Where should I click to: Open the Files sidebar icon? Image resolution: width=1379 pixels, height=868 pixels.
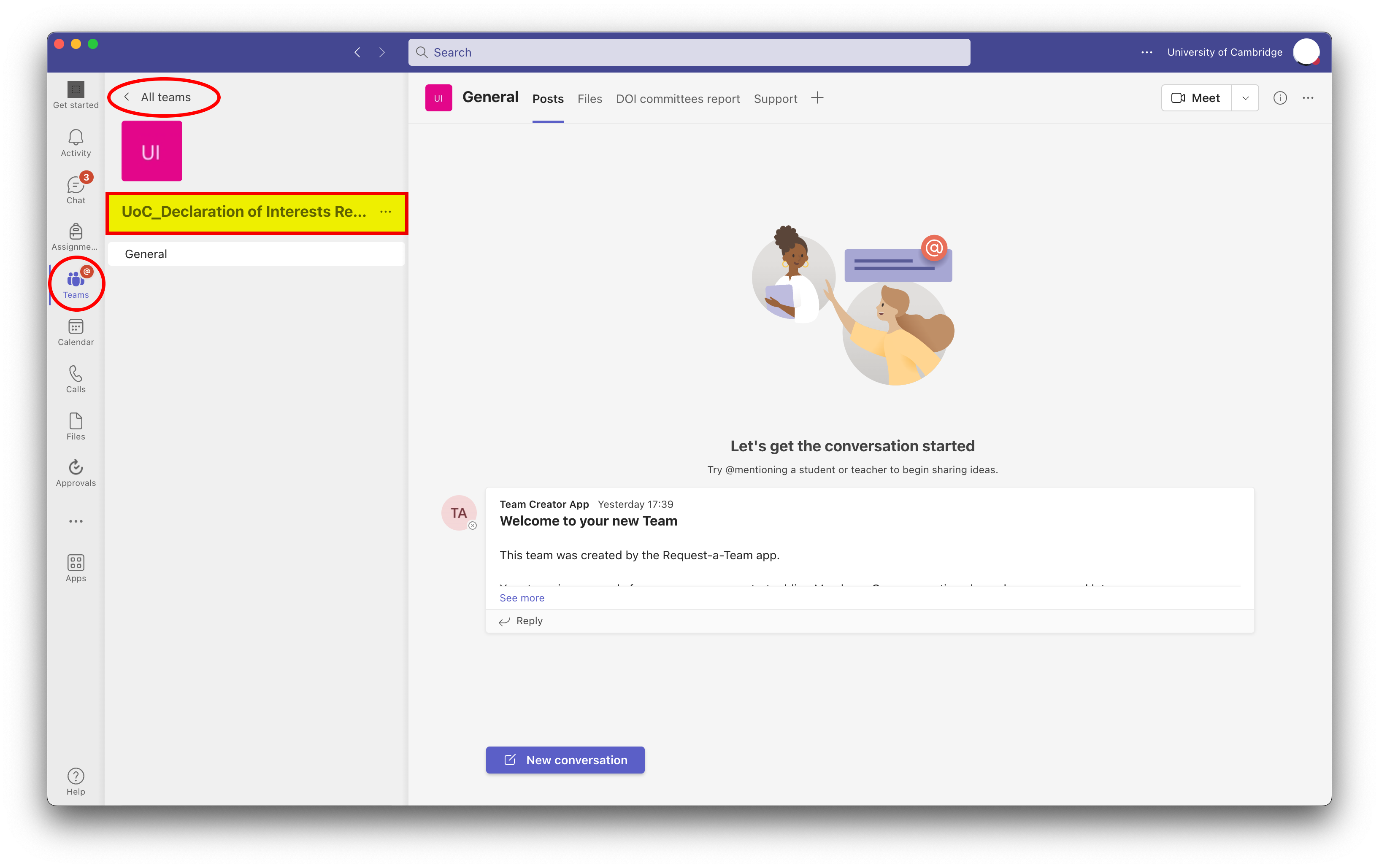click(76, 426)
